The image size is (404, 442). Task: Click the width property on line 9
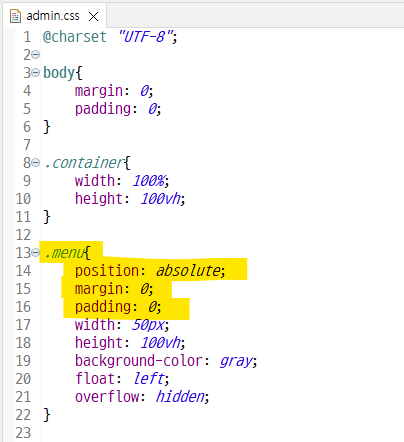pyautogui.click(x=95, y=181)
